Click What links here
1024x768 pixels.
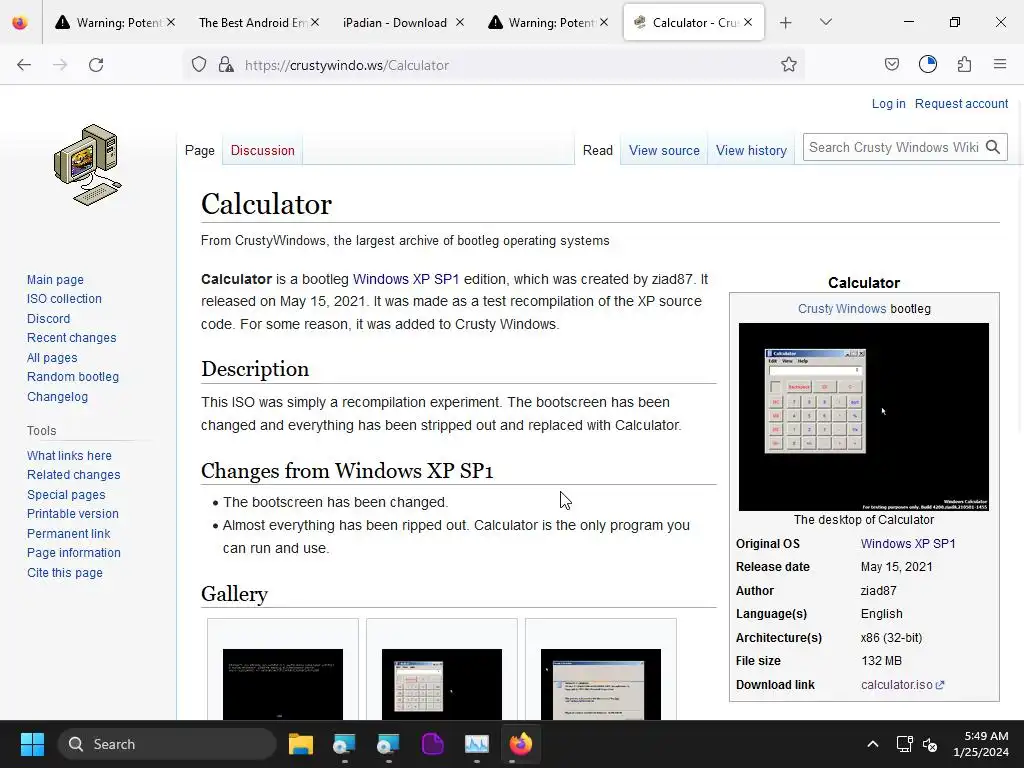(69, 456)
